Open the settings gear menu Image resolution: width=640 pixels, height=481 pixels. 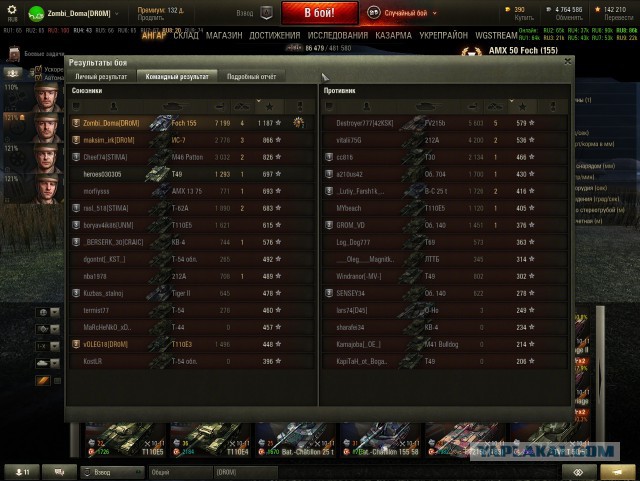[12, 10]
